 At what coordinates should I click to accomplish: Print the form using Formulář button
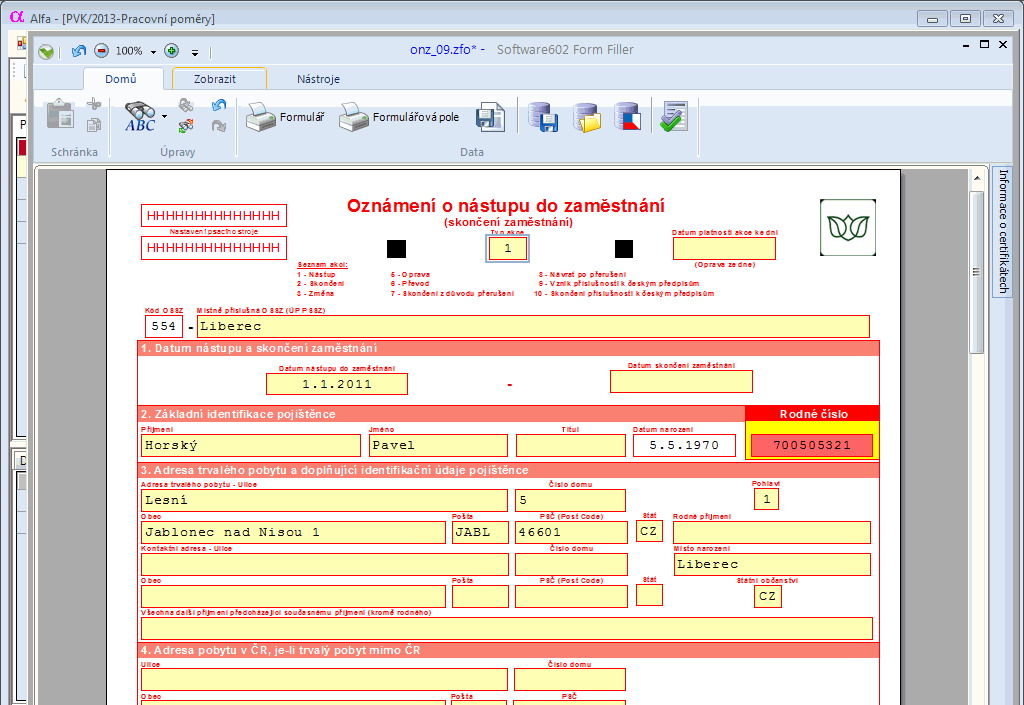point(285,117)
